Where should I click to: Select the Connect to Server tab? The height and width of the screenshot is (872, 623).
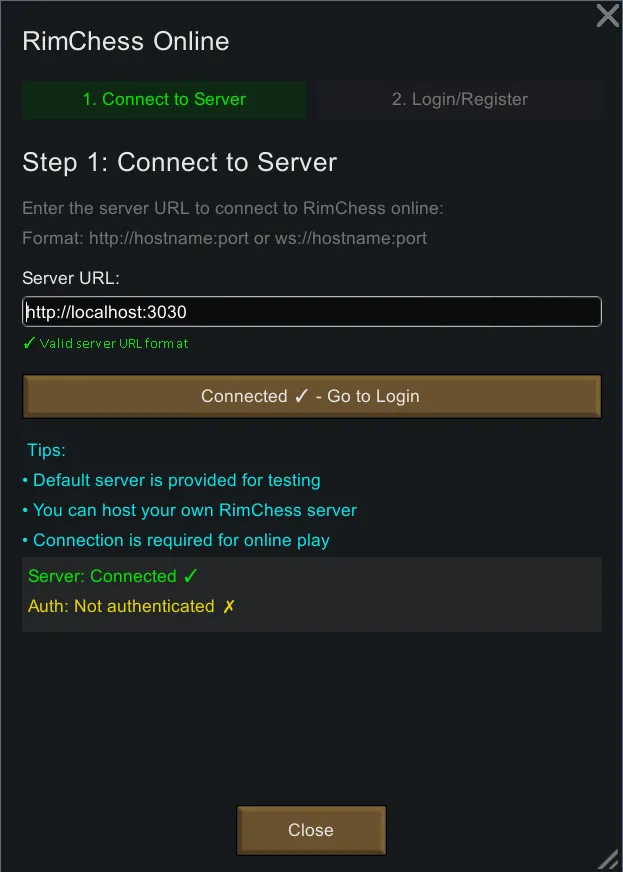click(x=164, y=99)
